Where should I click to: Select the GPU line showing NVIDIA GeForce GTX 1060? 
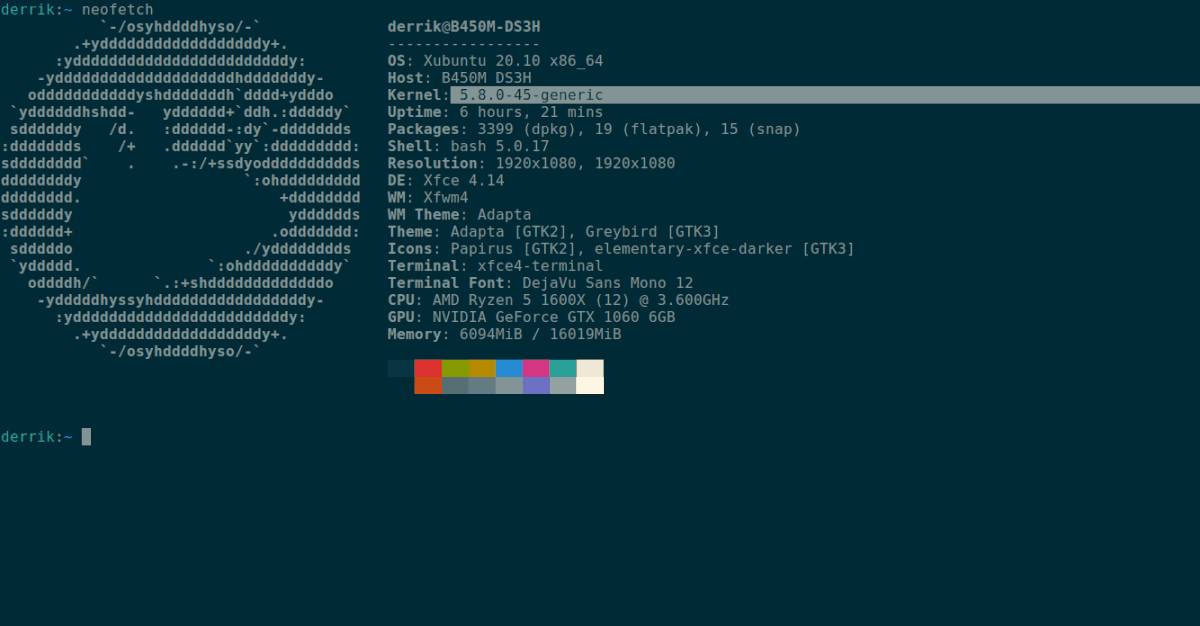[530, 317]
